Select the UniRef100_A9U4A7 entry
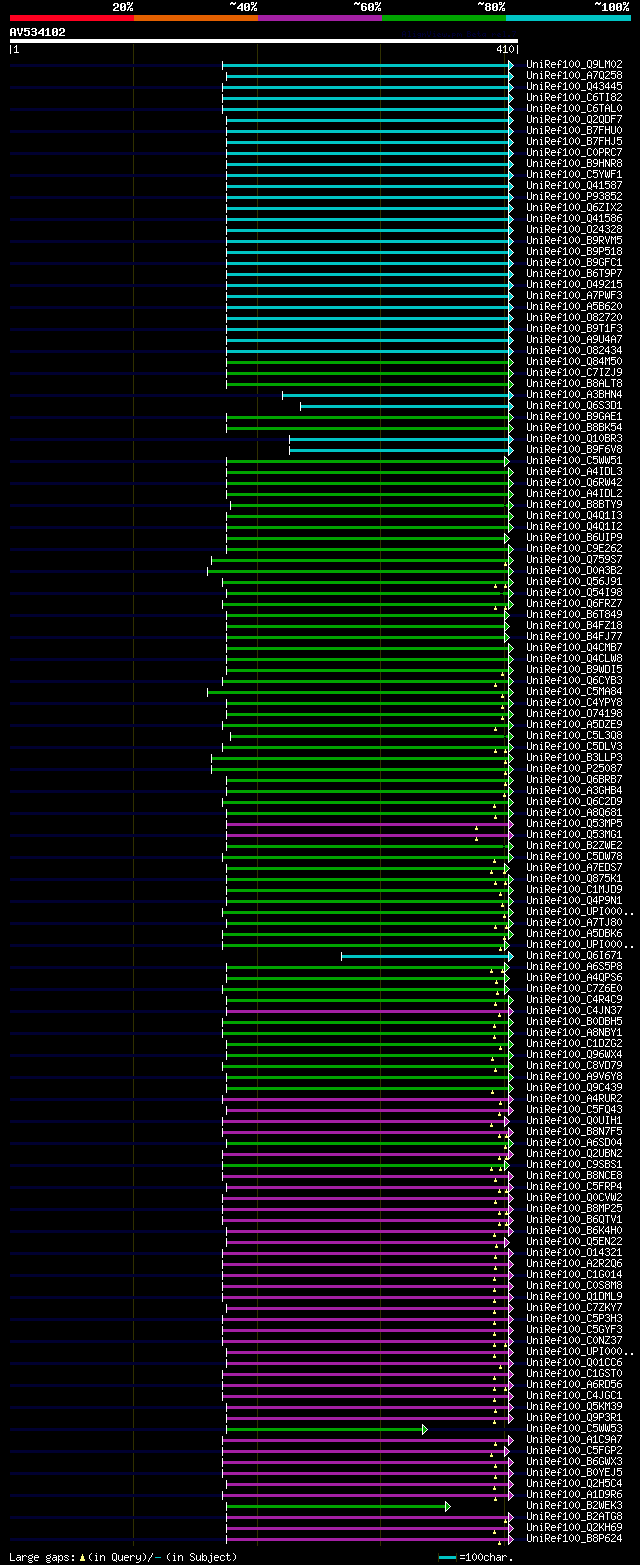The width and height of the screenshot is (640, 1565). [574, 339]
